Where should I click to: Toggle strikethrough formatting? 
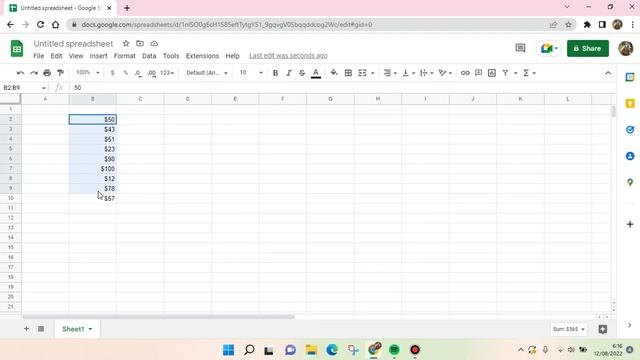302,73
